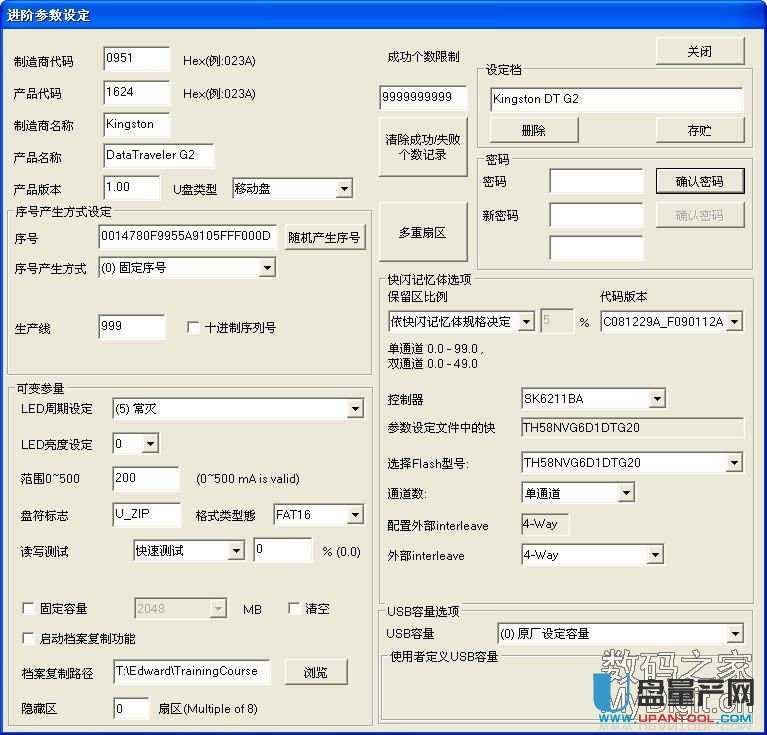Screen dimensions: 767x735
Task: Click the 密码 input field
Action: click(597, 181)
